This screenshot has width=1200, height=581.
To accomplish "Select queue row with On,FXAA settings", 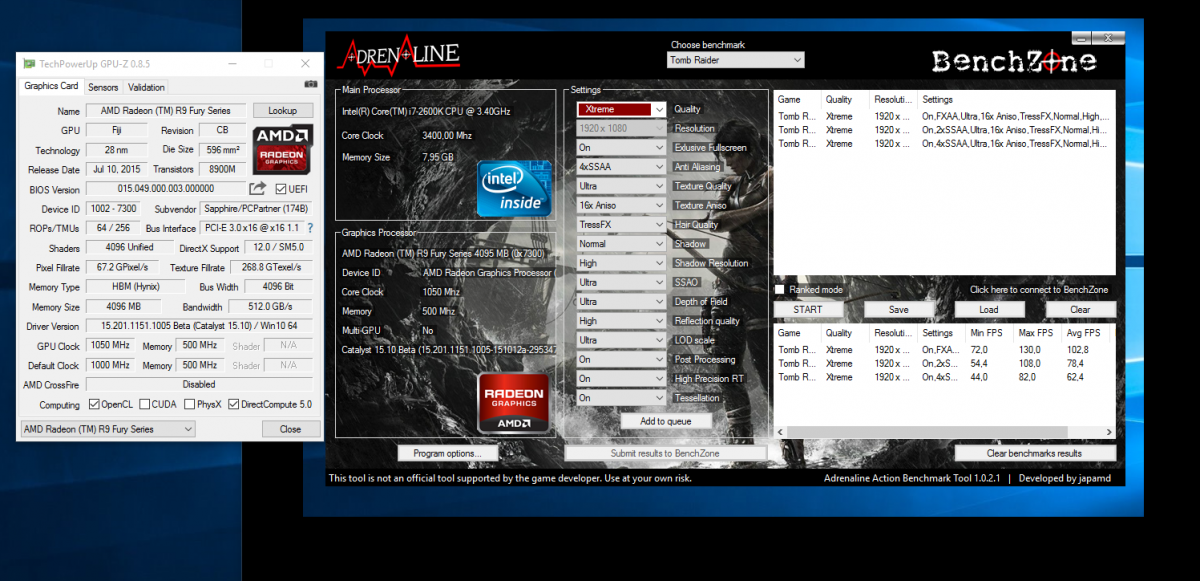I will [944, 115].
